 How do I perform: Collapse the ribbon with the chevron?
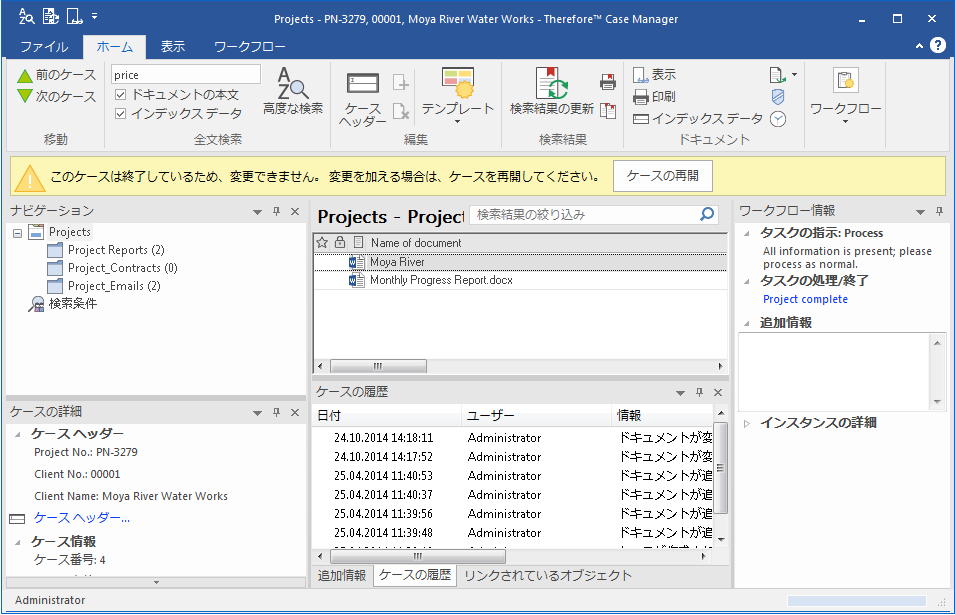click(x=919, y=46)
